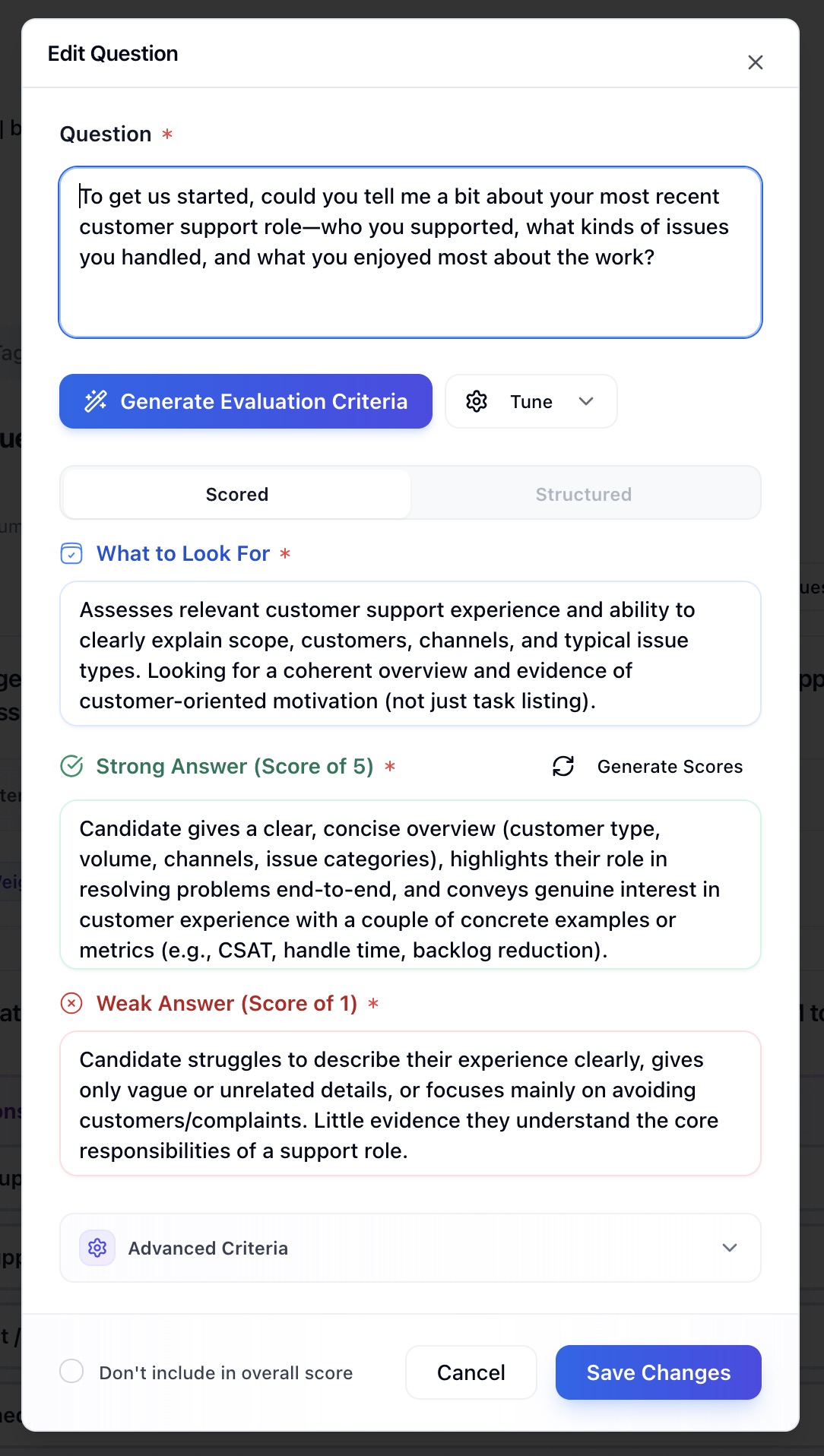Click the magic wand icon on Generate button
This screenshot has width=824, height=1456.
click(96, 401)
